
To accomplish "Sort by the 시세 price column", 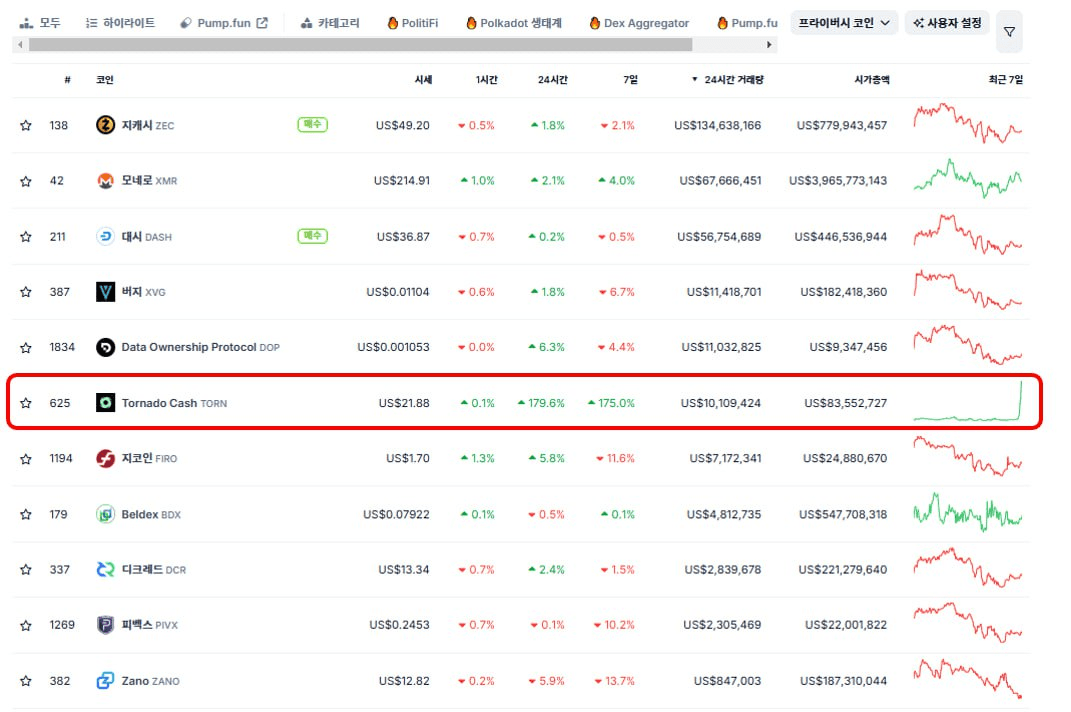I will tap(423, 80).
